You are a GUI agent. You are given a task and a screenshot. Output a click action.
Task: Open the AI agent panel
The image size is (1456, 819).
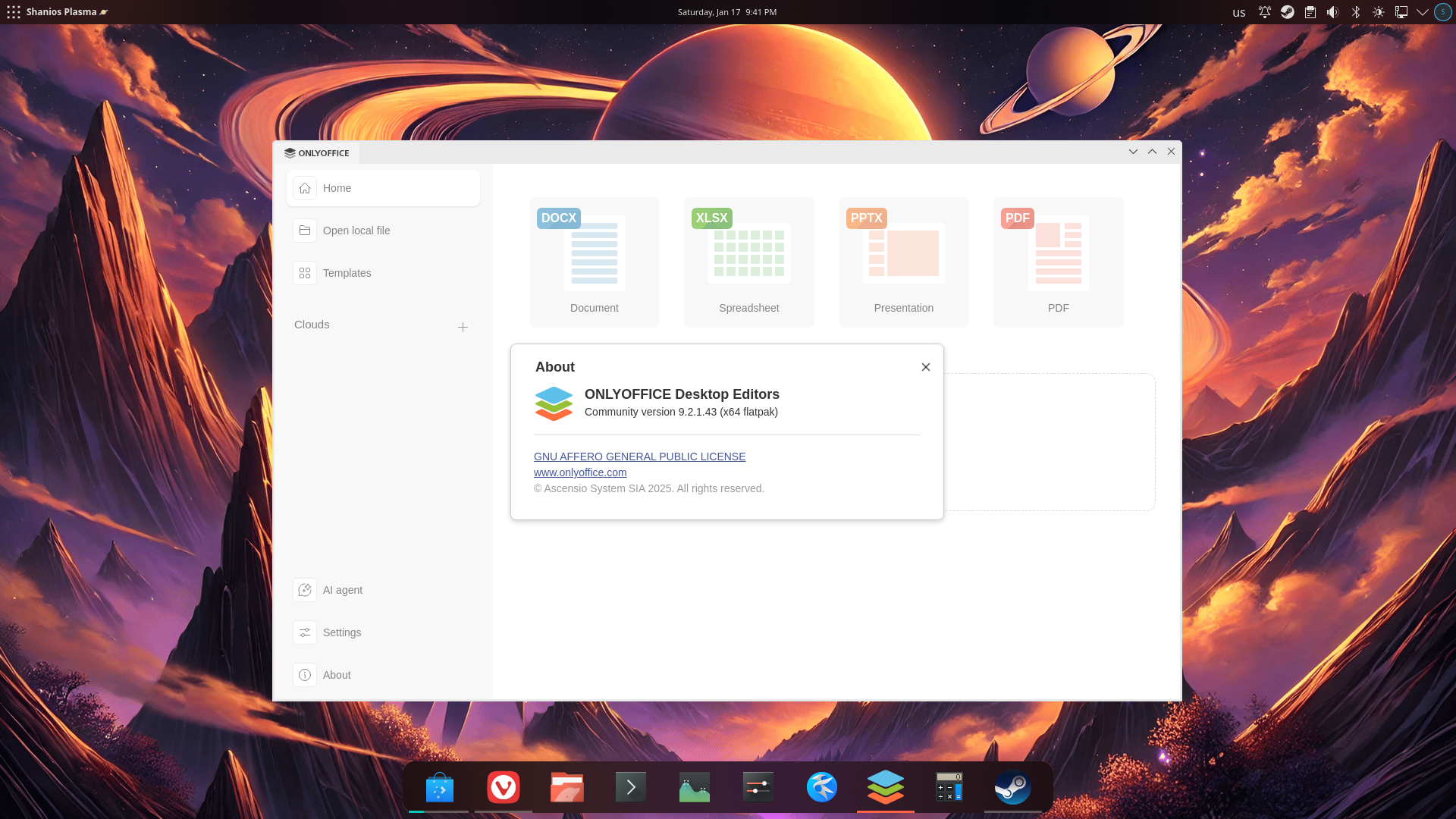342,590
